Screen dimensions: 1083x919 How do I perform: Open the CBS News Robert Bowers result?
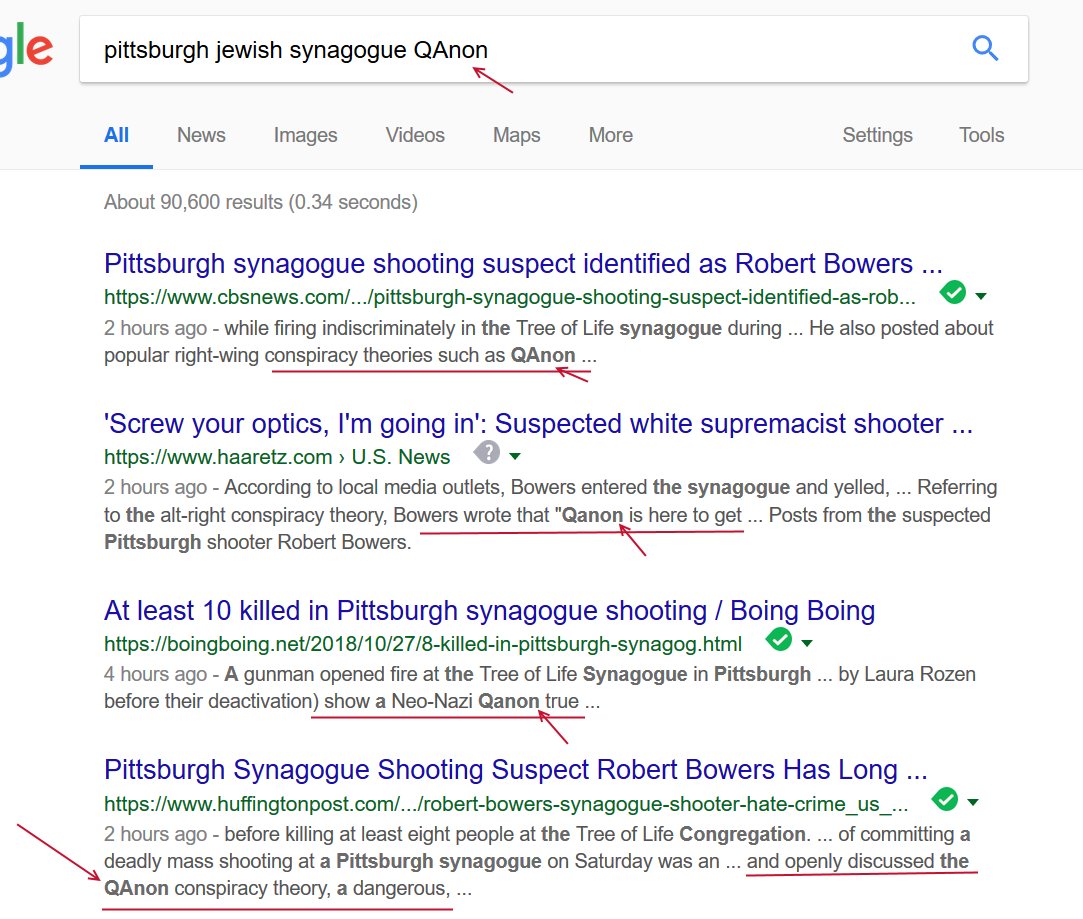pyautogui.click(x=523, y=264)
